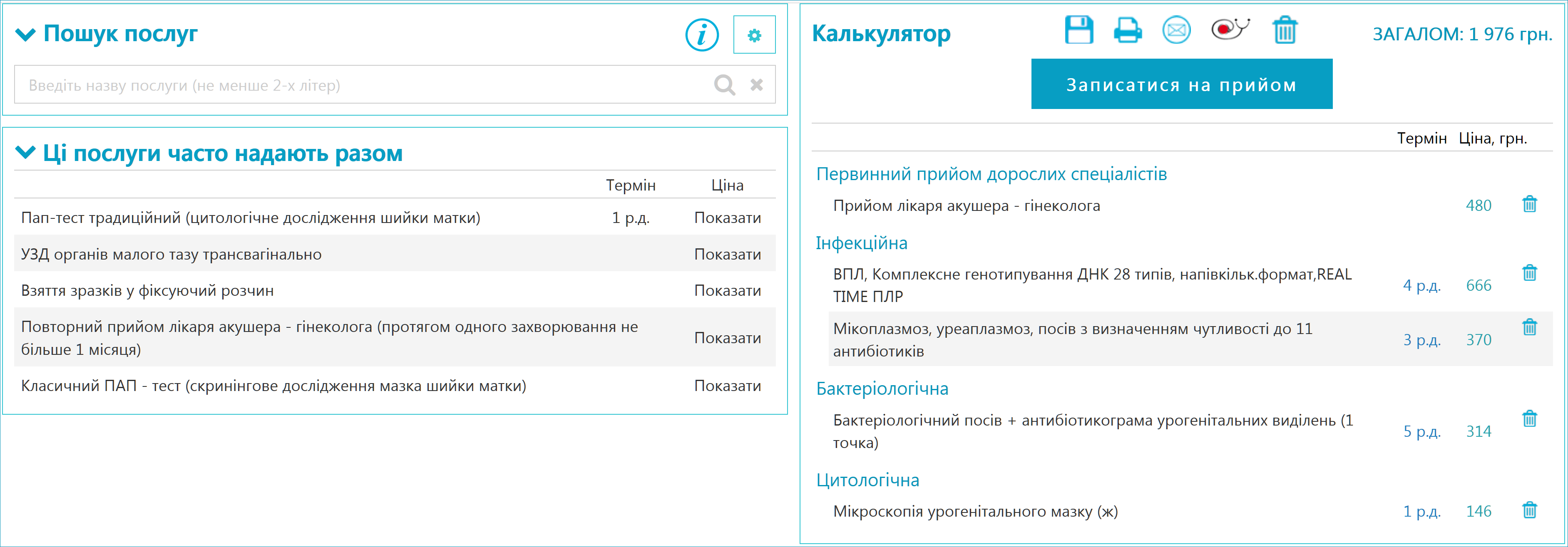Click the price 666
This screenshot has width=1568, height=547.
click(1478, 285)
